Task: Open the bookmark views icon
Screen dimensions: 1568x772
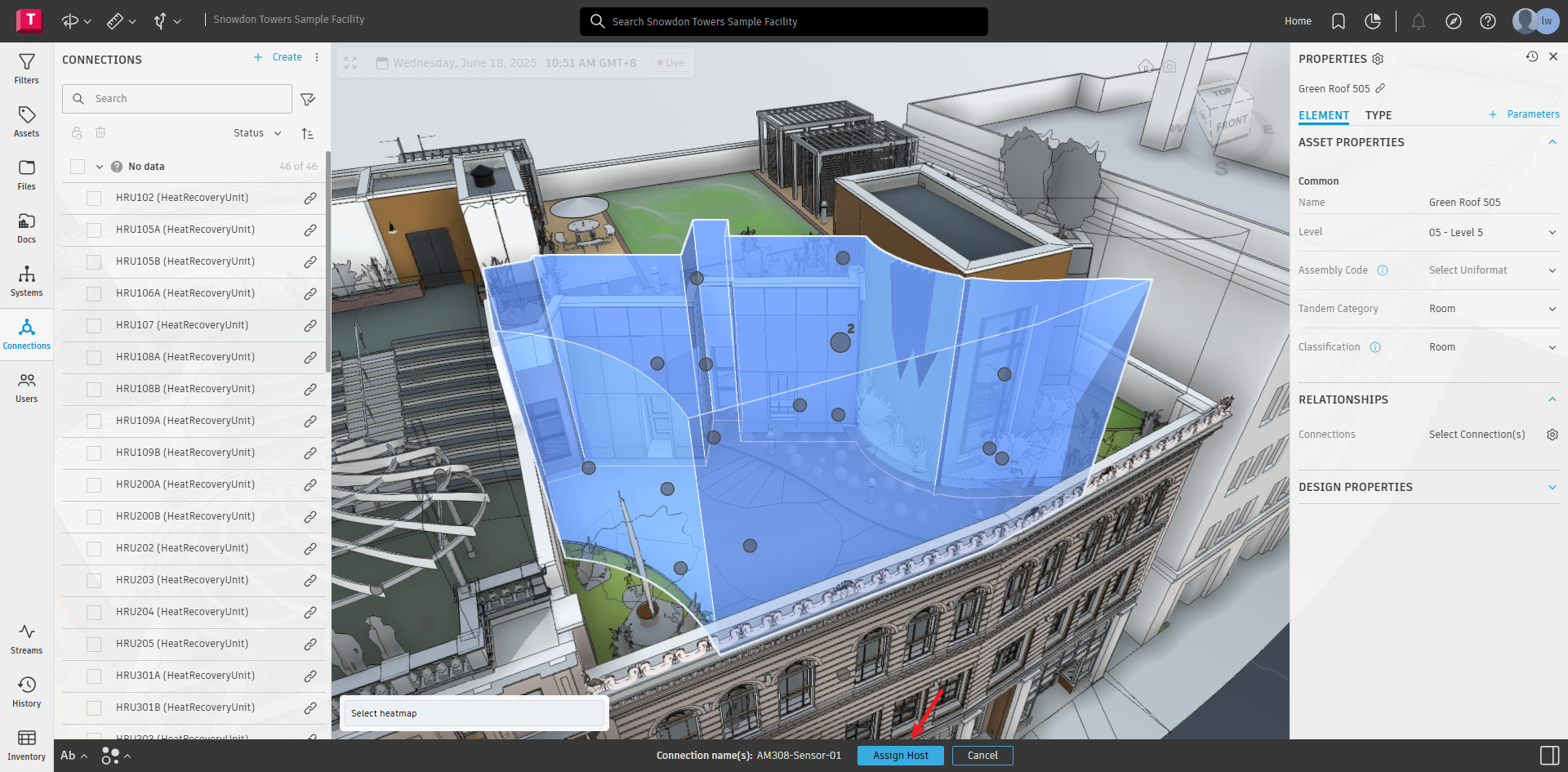Action: [1338, 21]
